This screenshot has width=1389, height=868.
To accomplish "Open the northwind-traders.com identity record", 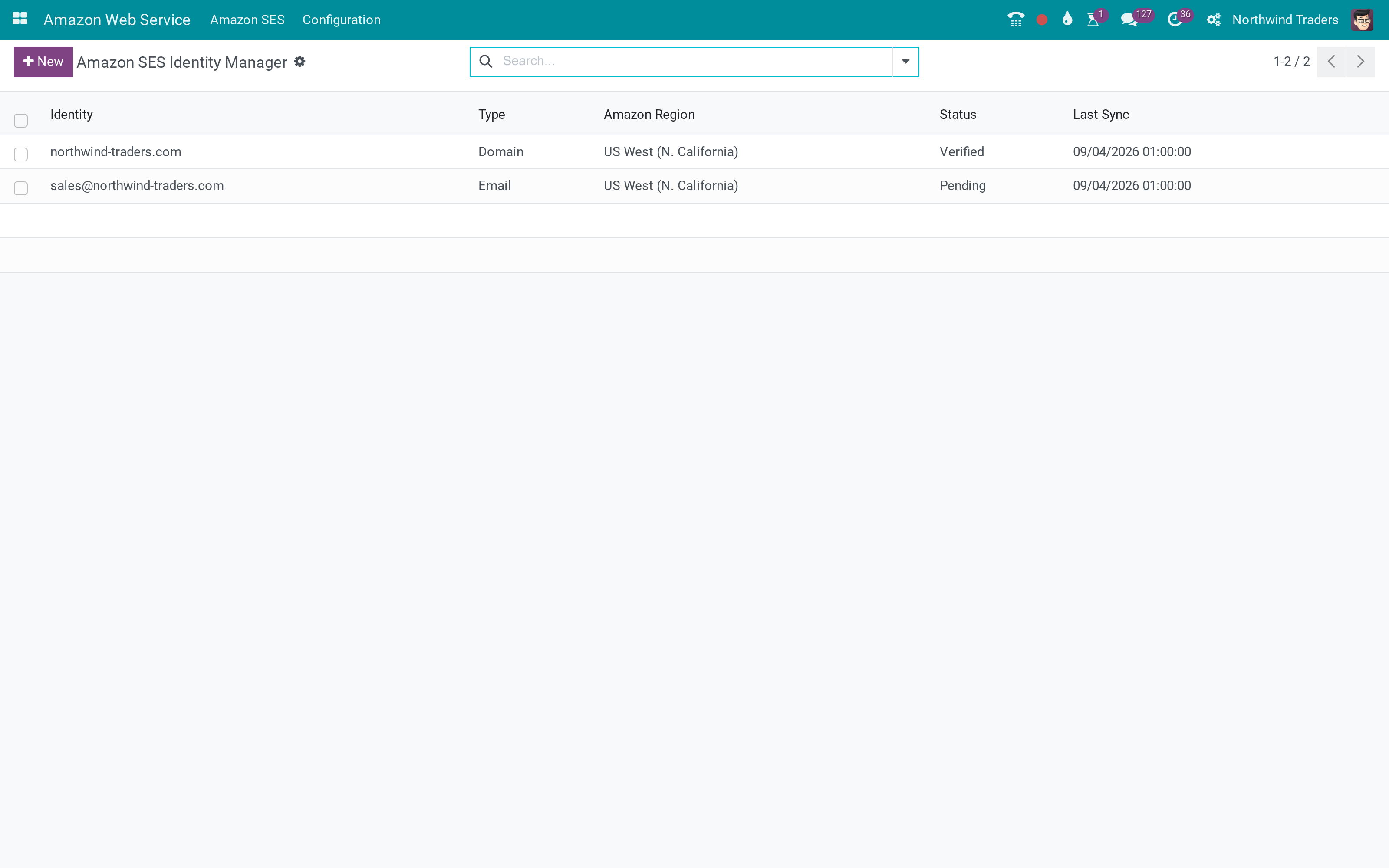I will [116, 151].
